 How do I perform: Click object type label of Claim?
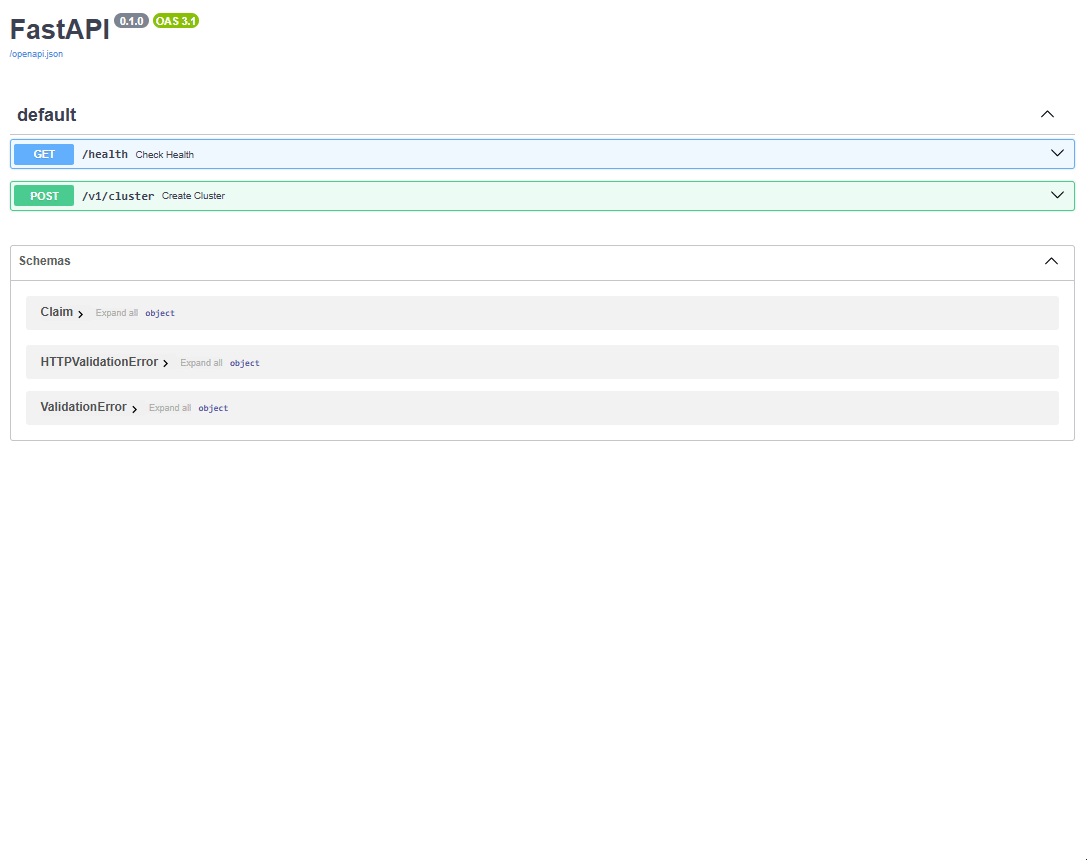pyautogui.click(x=160, y=313)
